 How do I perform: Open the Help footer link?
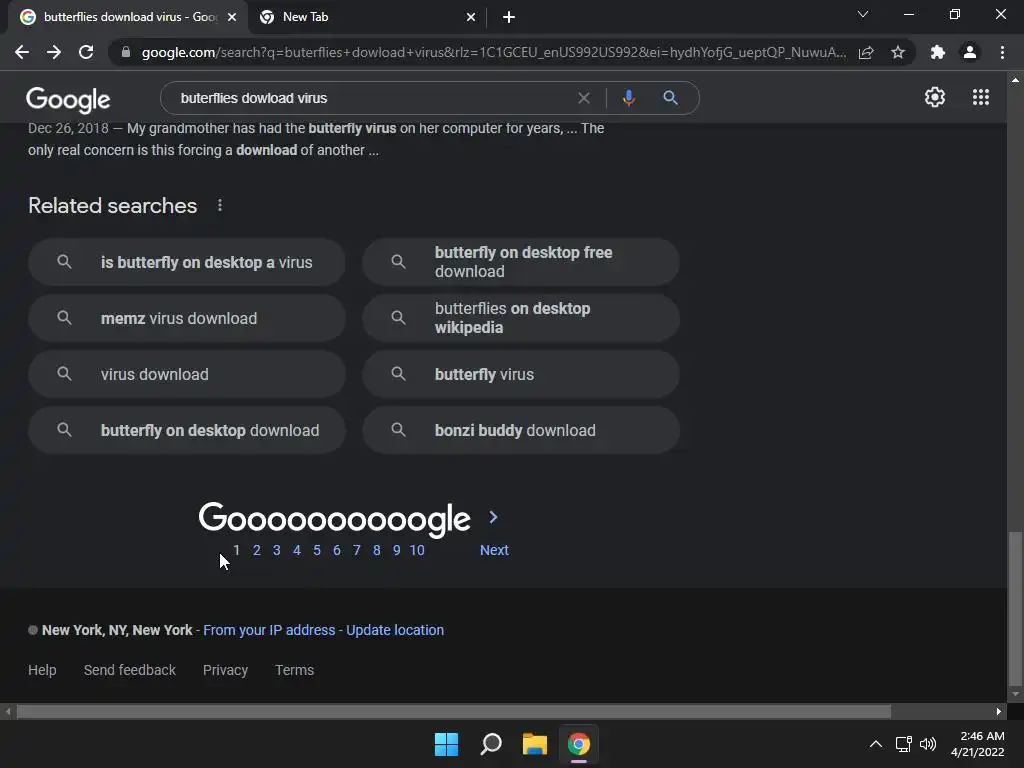42,670
